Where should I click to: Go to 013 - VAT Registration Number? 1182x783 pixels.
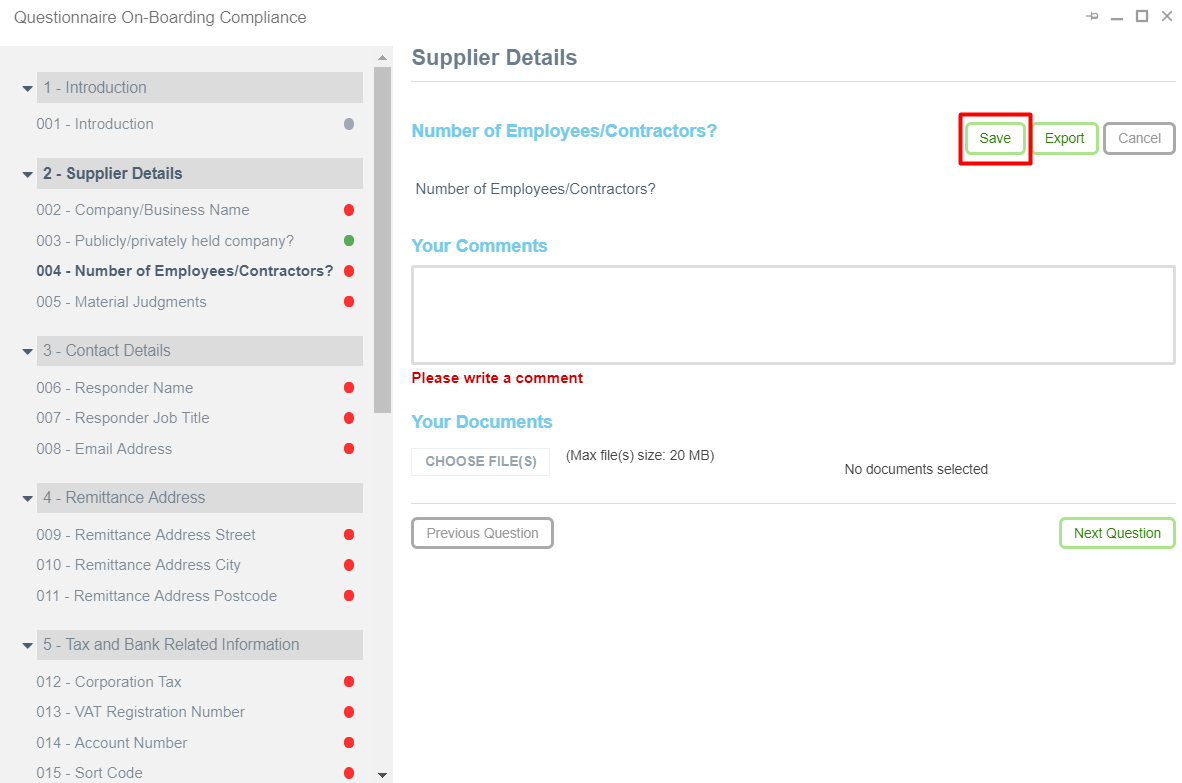[x=140, y=712]
